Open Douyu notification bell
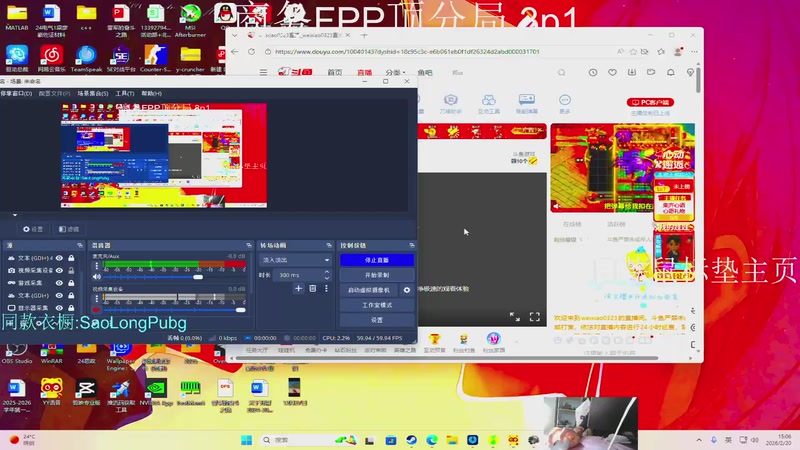 tap(671, 72)
